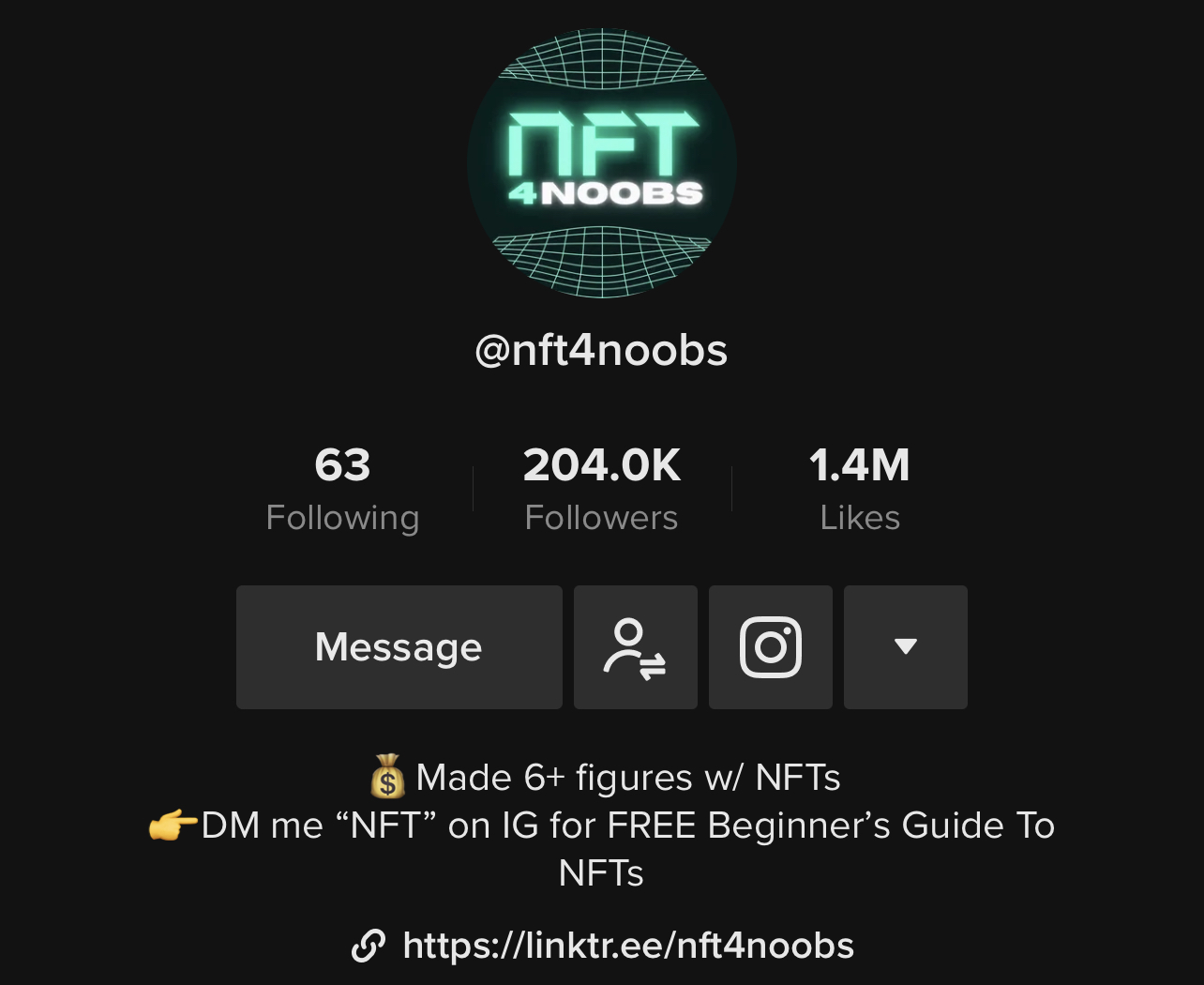Click the NFT neon logo text in avatar

pyautogui.click(x=602, y=144)
